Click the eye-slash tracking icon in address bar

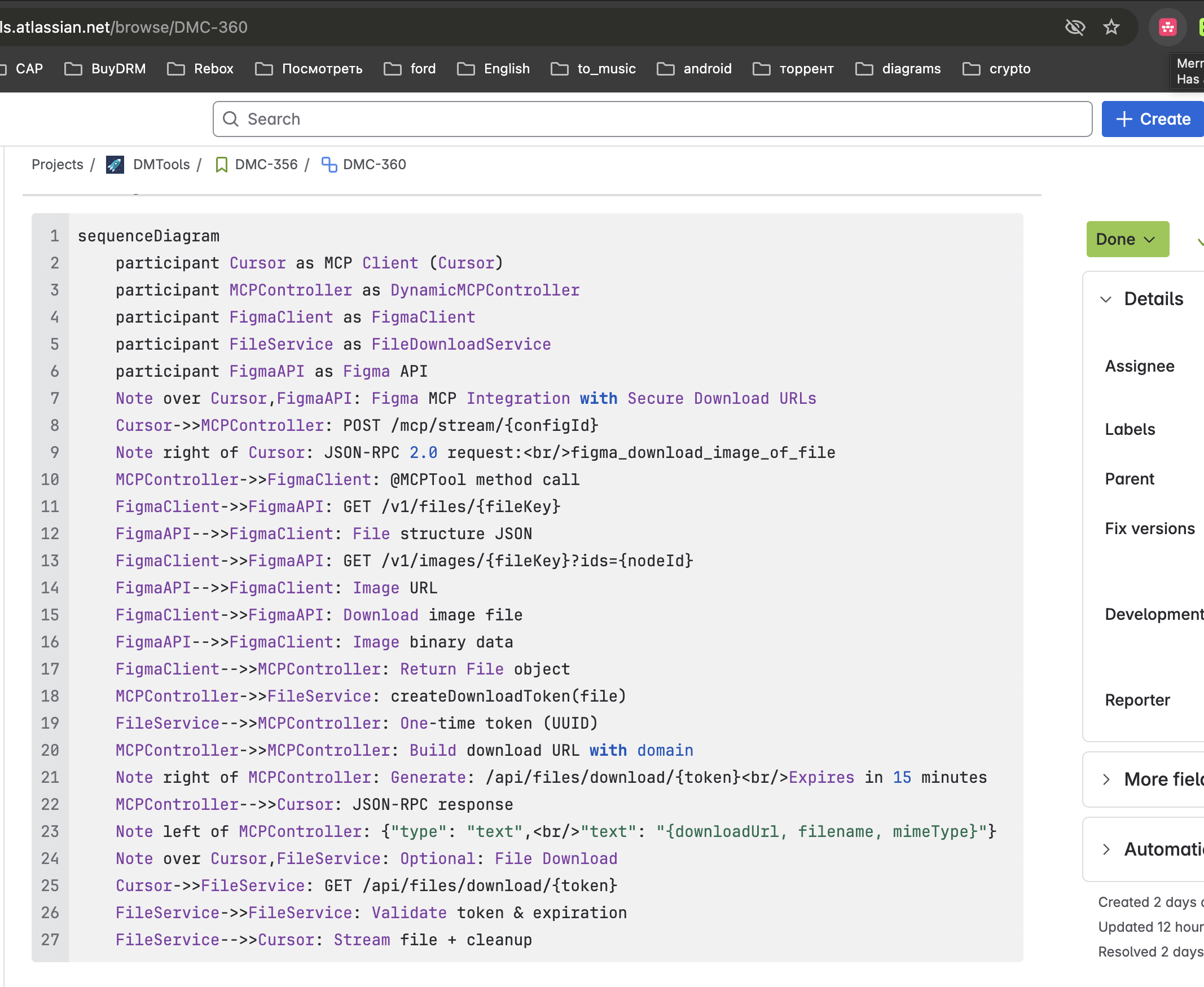[x=1074, y=27]
